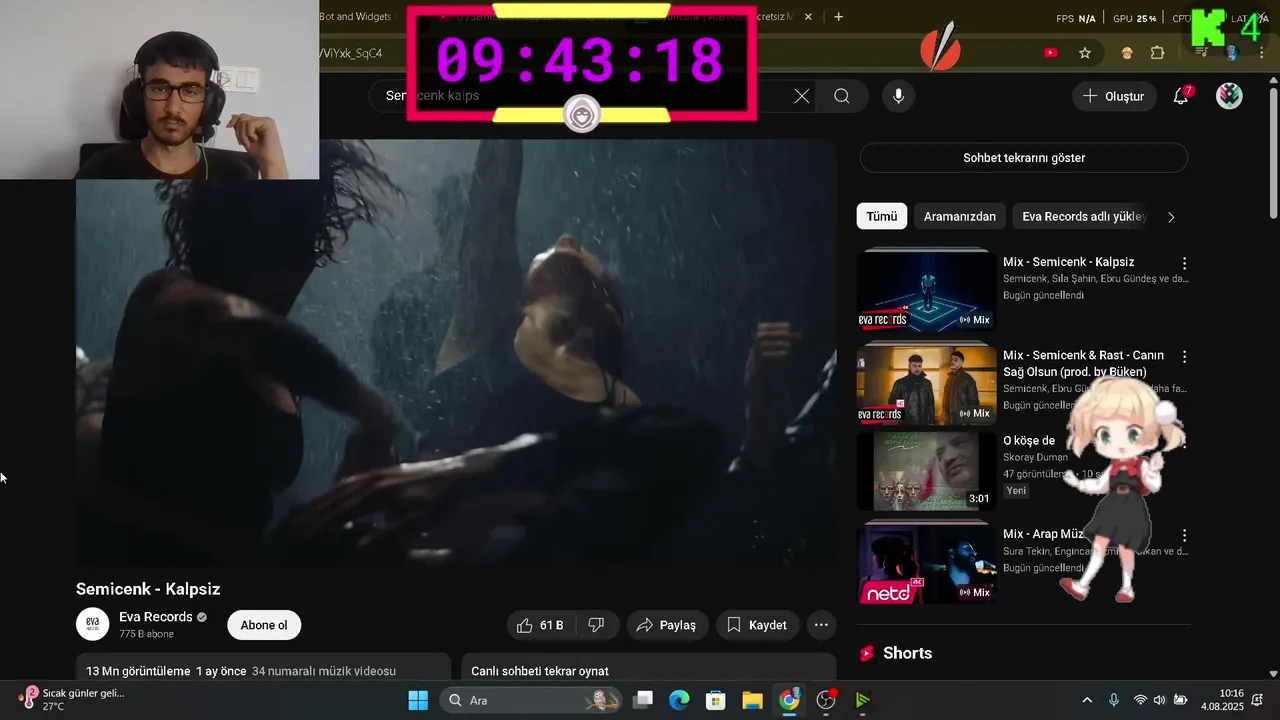Switch to Chrome on taskbar
Screen dimensions: 1280x720
789,700
